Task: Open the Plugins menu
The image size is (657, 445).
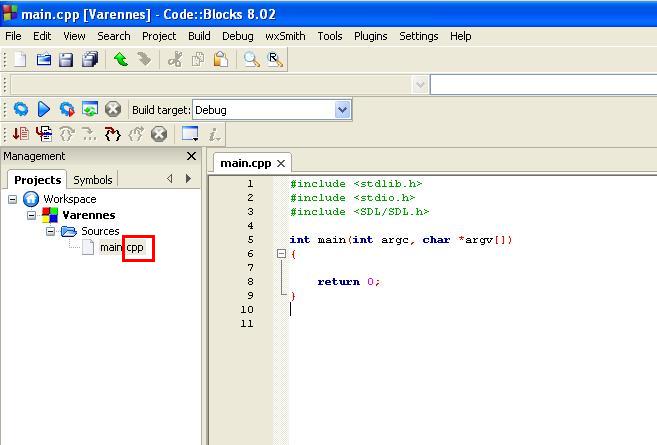Action: pyautogui.click(x=371, y=36)
